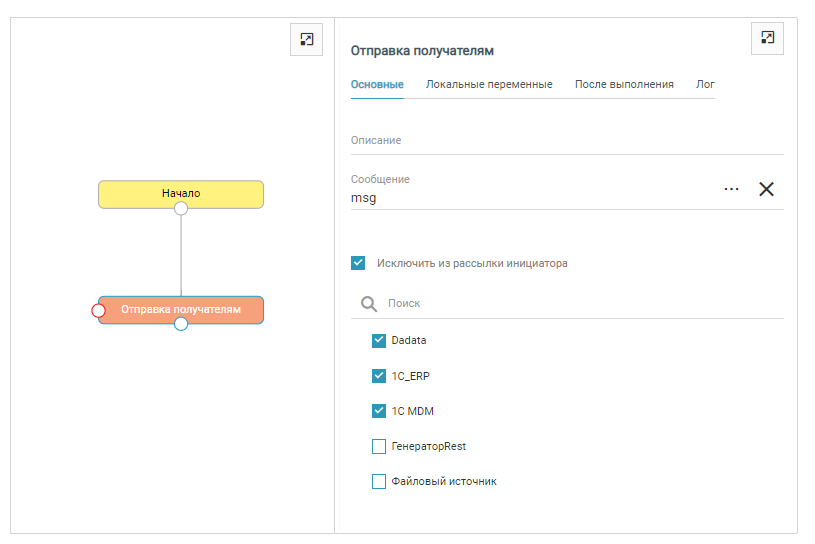This screenshot has height=544, width=815.
Task: Uncheck the Dadata recipient checkbox
Action: (x=379, y=340)
